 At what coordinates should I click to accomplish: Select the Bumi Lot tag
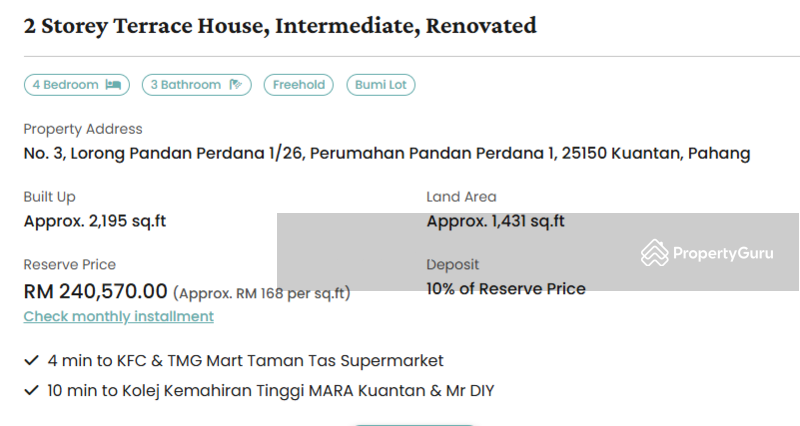pyautogui.click(x=380, y=85)
